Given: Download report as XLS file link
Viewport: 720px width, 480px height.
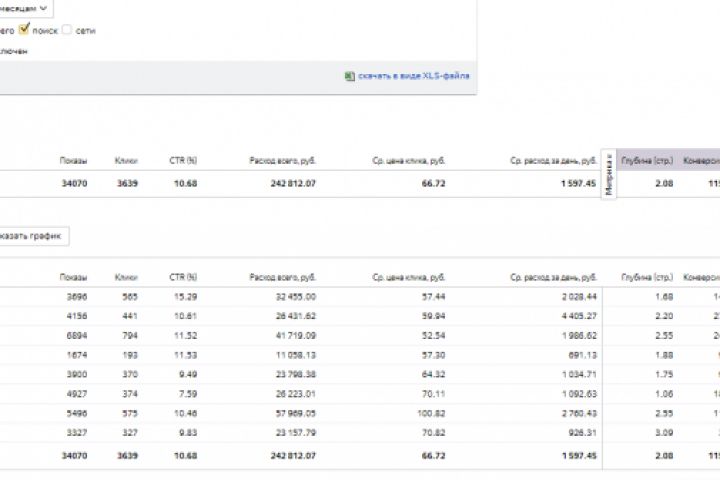Looking at the screenshot, I should coord(414,75).
